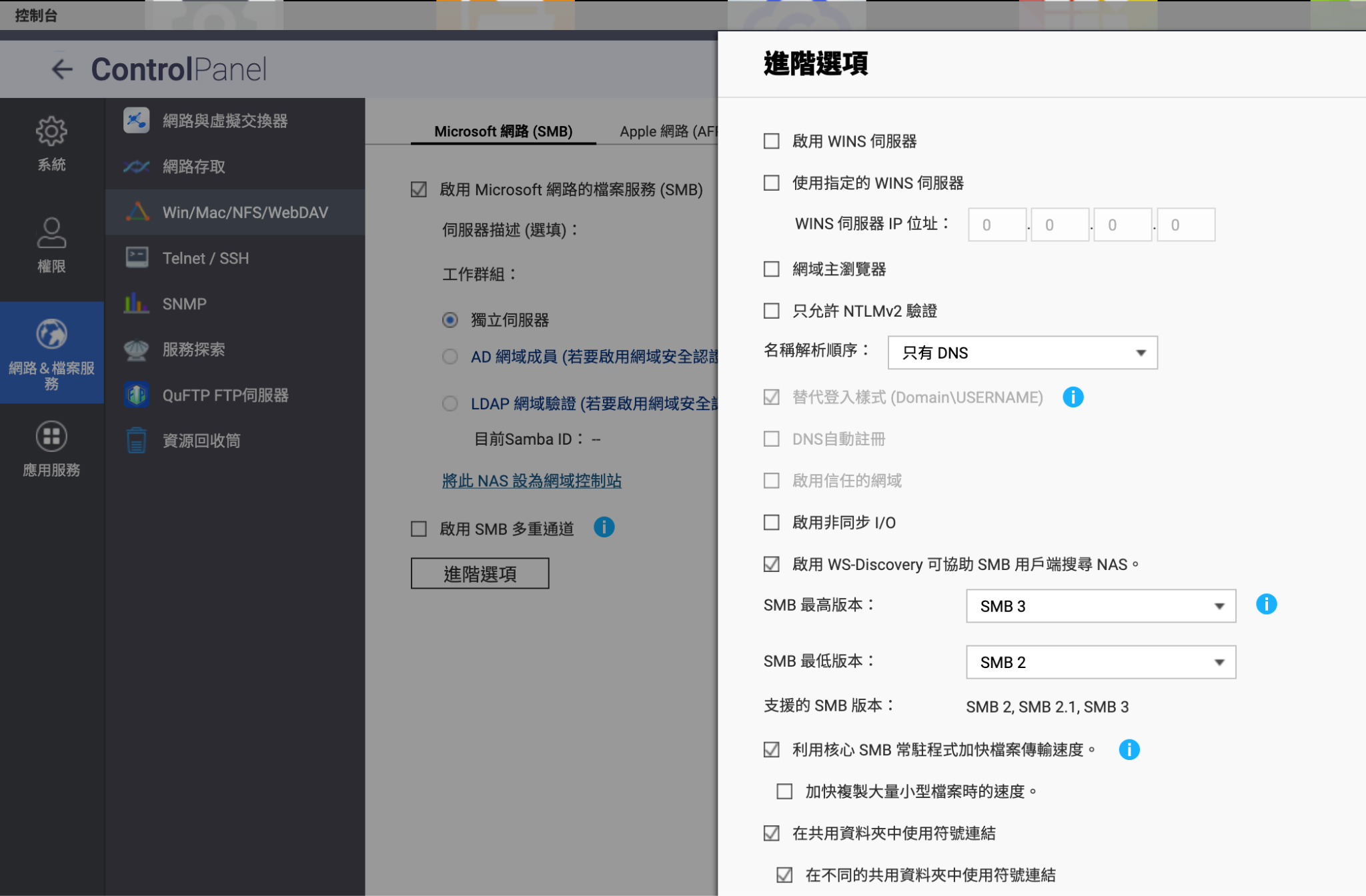Click 將此 NAS 設為網域控制站 link
The image size is (1366, 896).
[x=532, y=481]
